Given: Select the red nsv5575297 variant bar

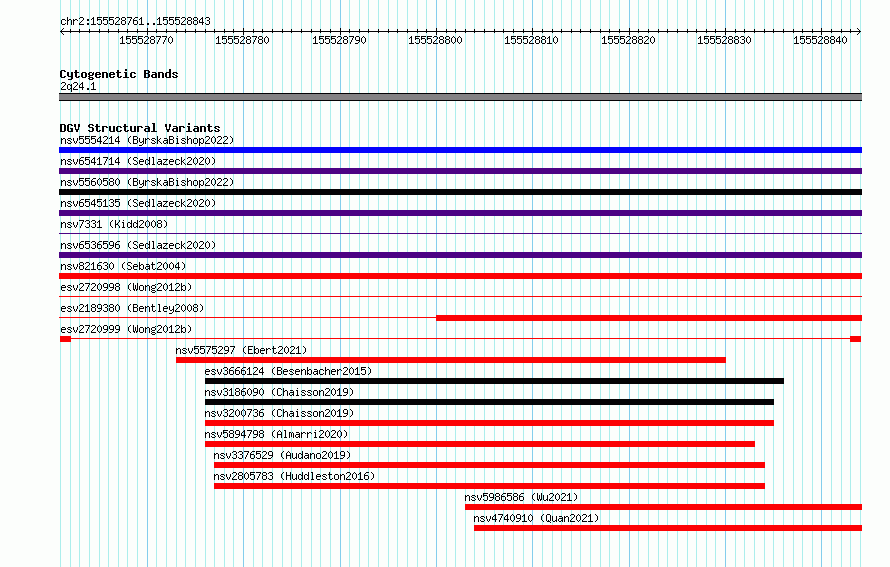Looking at the screenshot, I should (x=451, y=360).
